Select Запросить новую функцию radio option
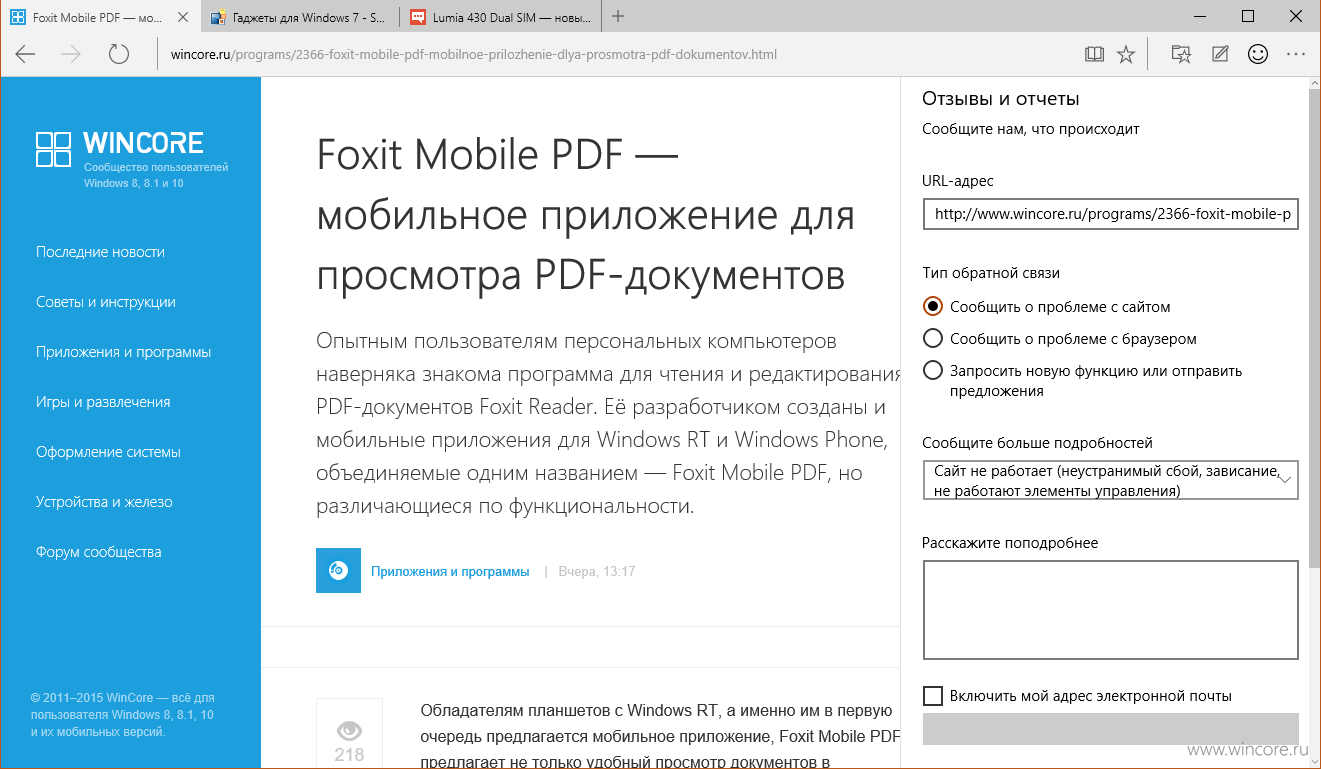The width and height of the screenshot is (1321, 769). (933, 370)
